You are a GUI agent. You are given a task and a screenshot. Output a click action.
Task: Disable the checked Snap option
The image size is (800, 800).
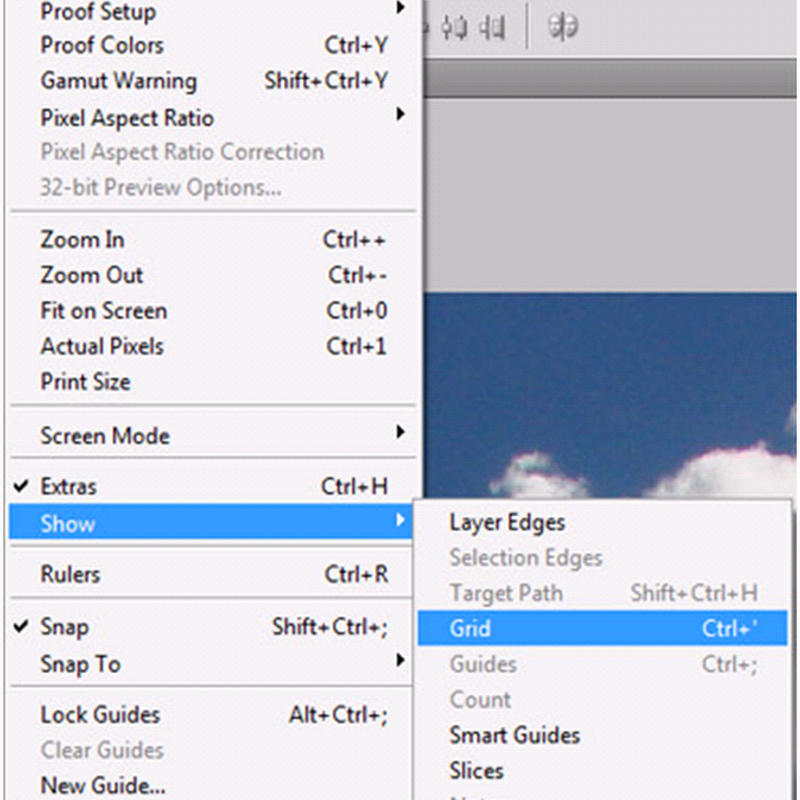212,627
